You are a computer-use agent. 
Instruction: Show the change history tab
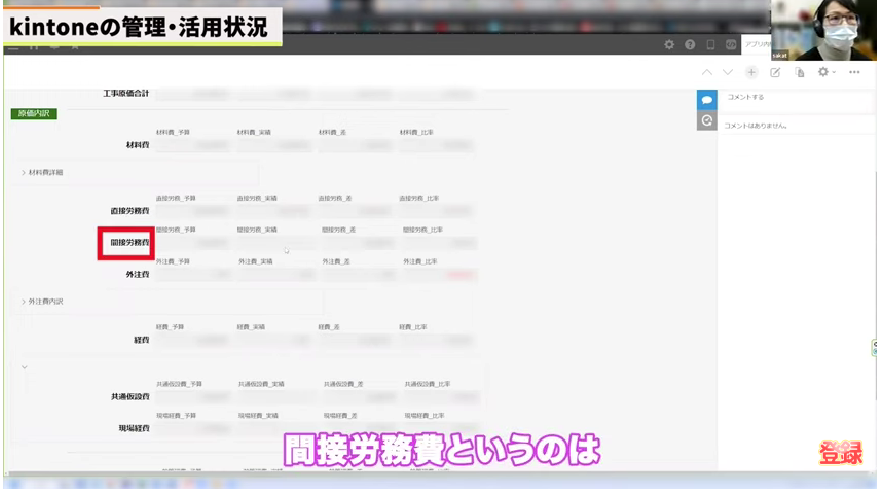pyautogui.click(x=707, y=120)
